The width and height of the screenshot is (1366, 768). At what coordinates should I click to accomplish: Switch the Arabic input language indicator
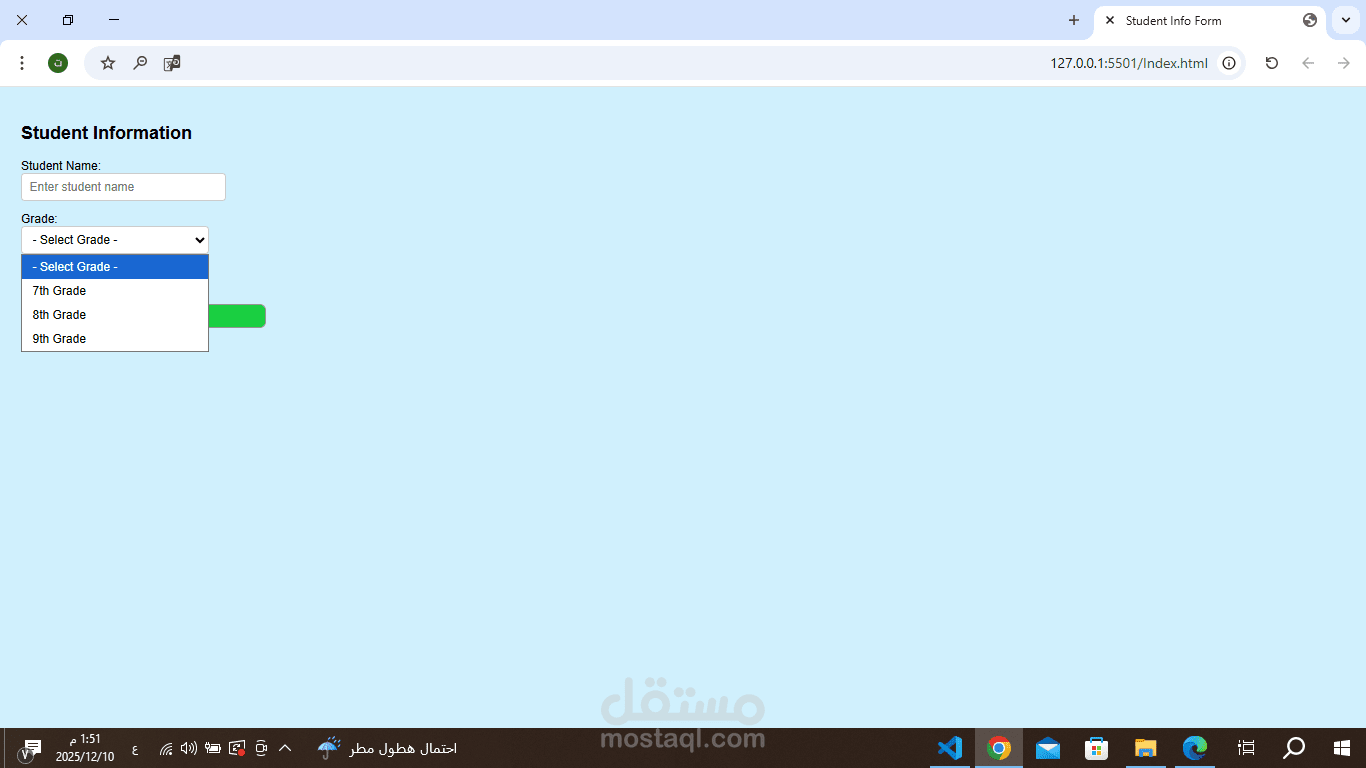click(135, 748)
